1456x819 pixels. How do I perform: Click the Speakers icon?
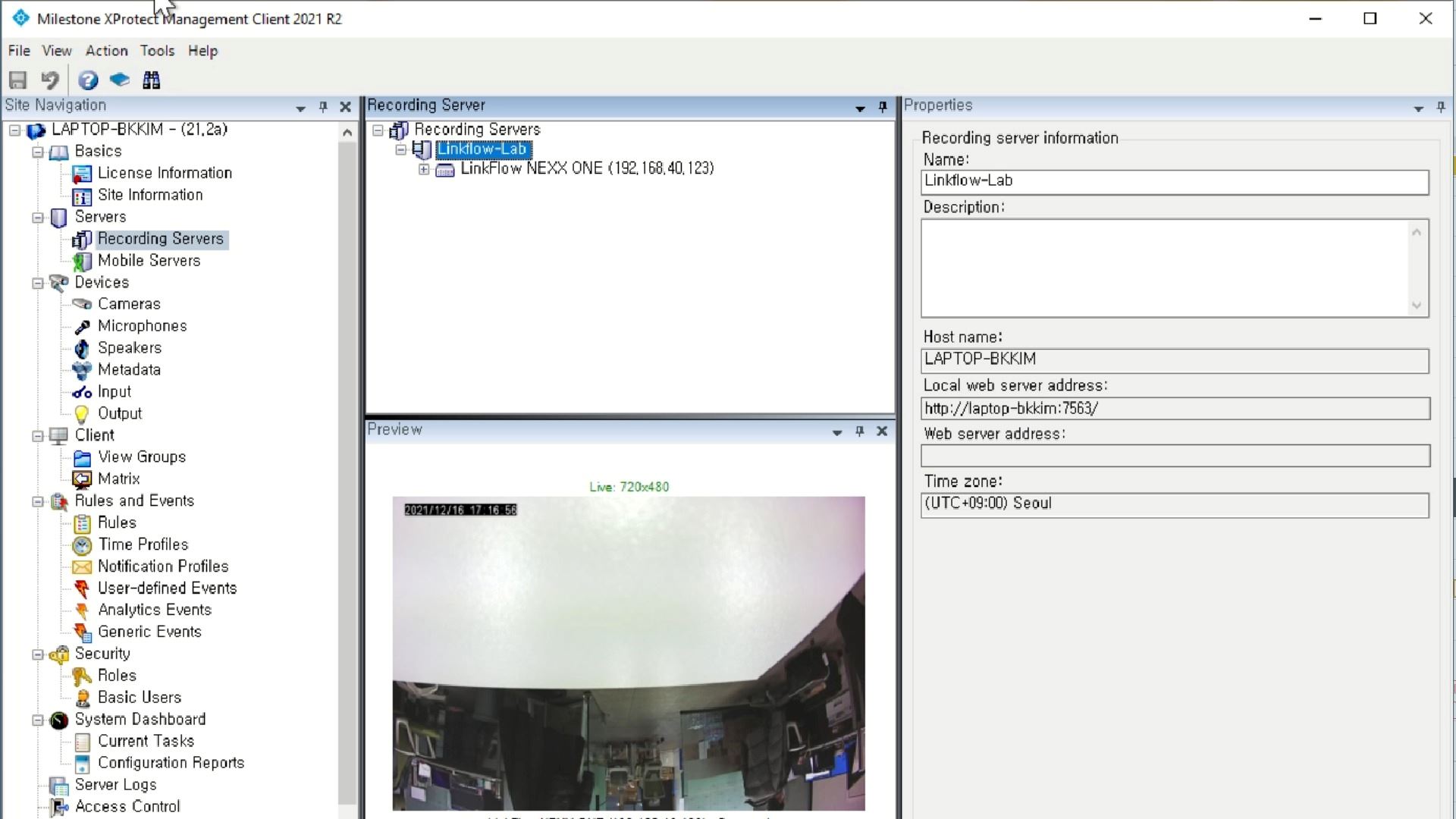tap(82, 348)
